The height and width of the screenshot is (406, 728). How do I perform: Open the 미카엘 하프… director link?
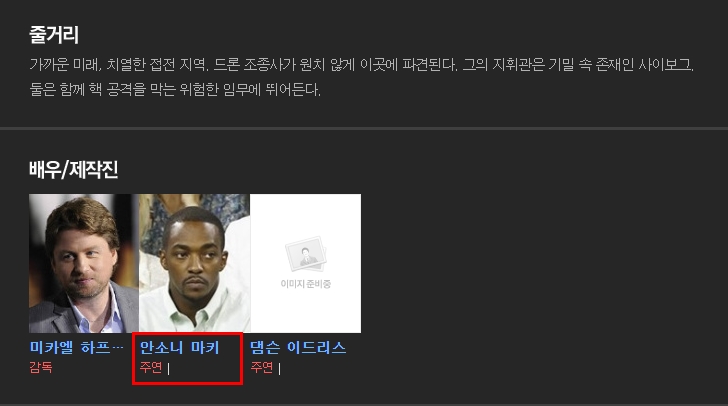pos(77,347)
